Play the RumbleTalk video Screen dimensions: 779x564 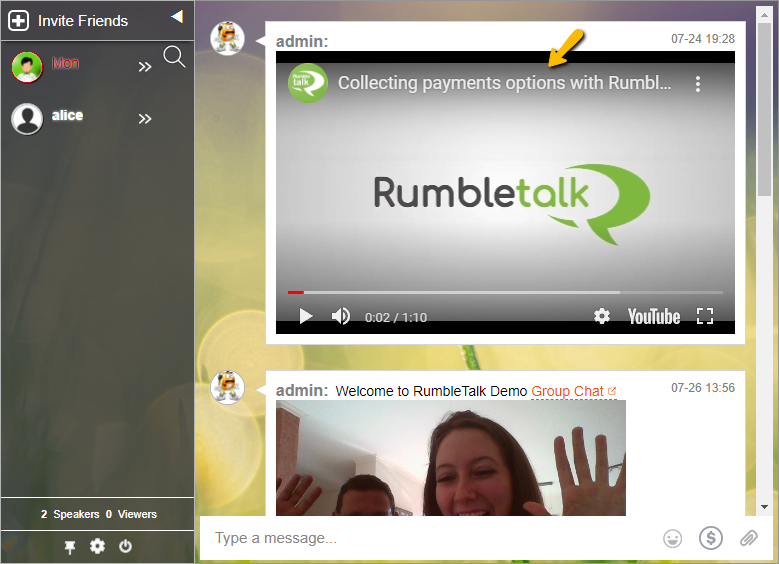[306, 316]
